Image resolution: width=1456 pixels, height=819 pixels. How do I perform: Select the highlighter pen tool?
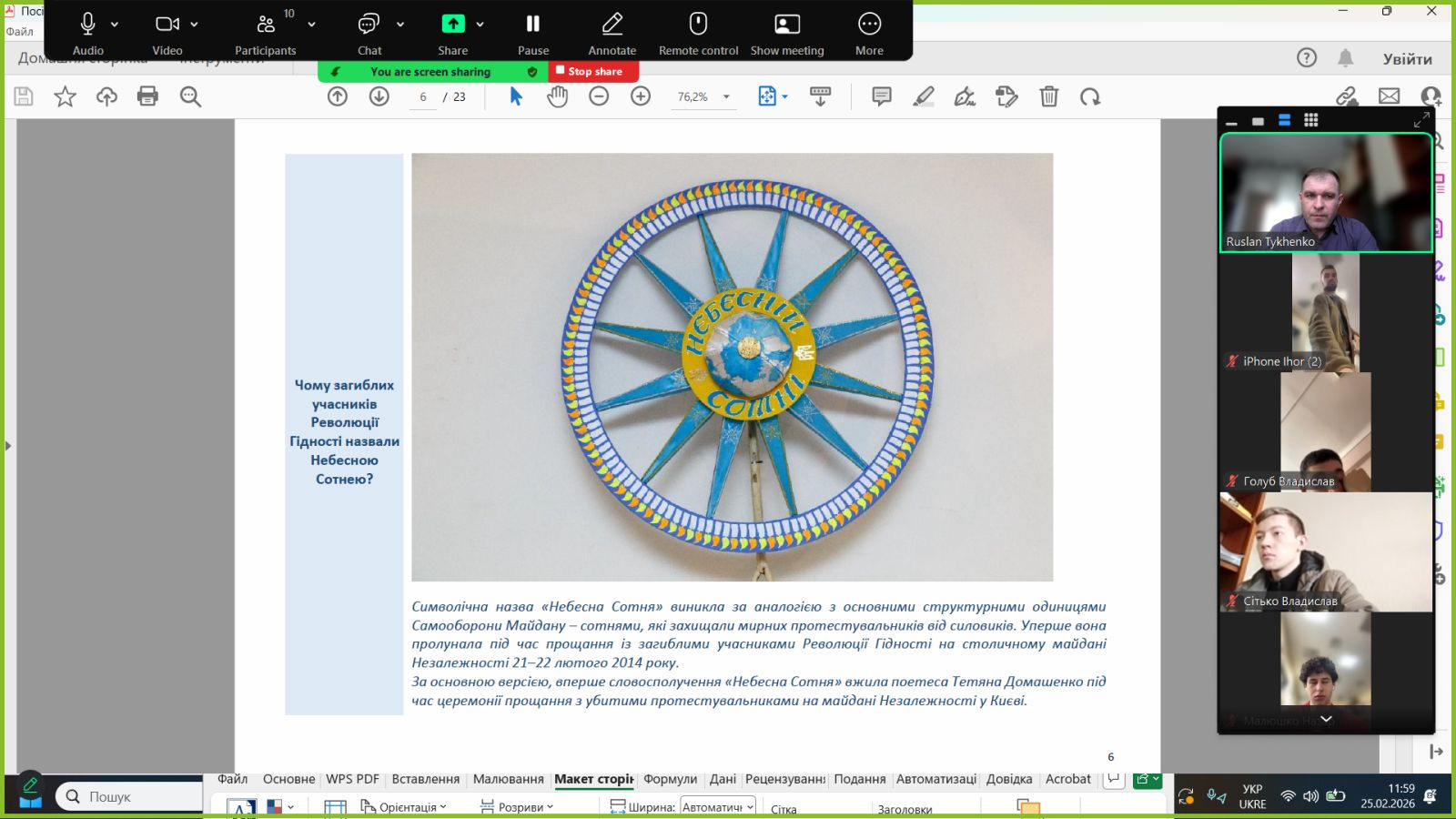click(x=924, y=96)
